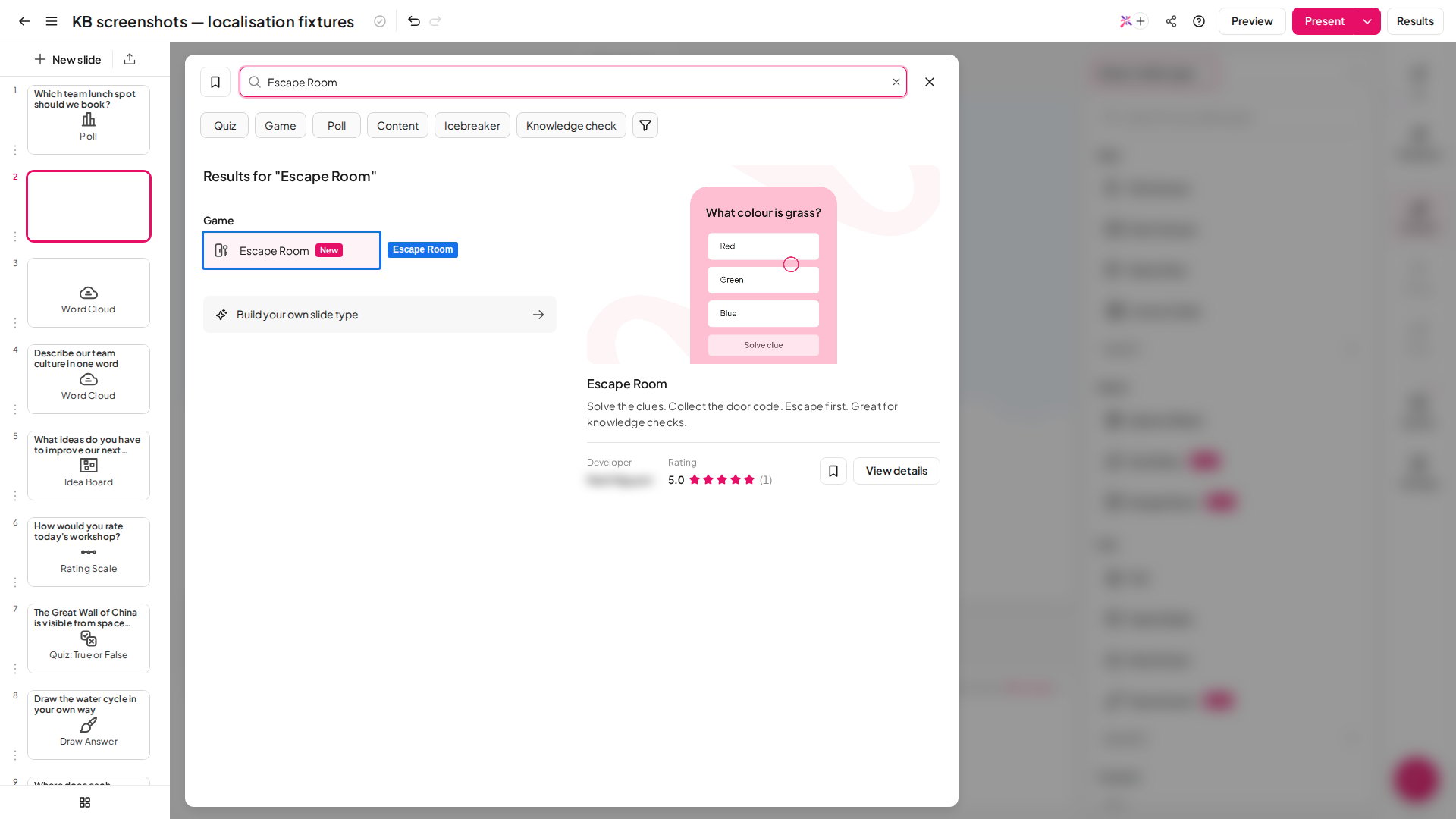1456x819 pixels.
Task: Filter results by Game
Action: (280, 125)
